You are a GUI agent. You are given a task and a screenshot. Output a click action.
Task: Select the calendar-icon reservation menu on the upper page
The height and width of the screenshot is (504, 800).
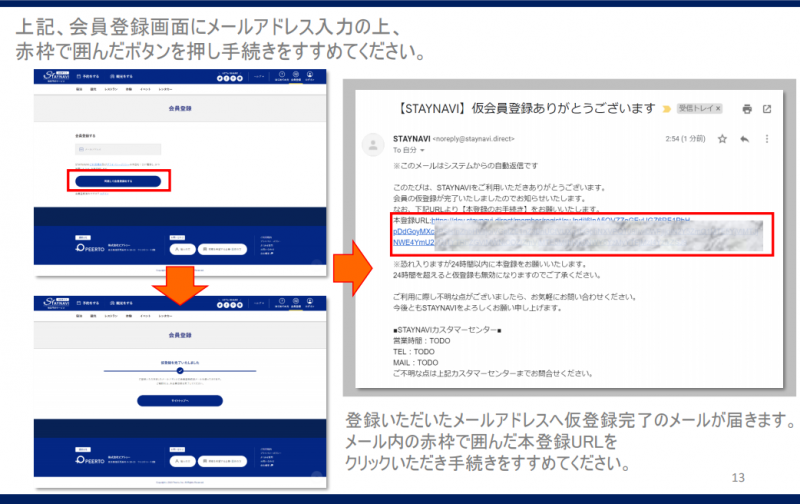[x=88, y=77]
